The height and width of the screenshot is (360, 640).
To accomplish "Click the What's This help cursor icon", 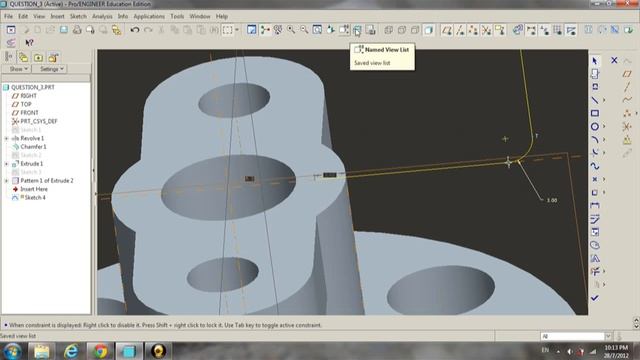I will pyautogui.click(x=29, y=42).
